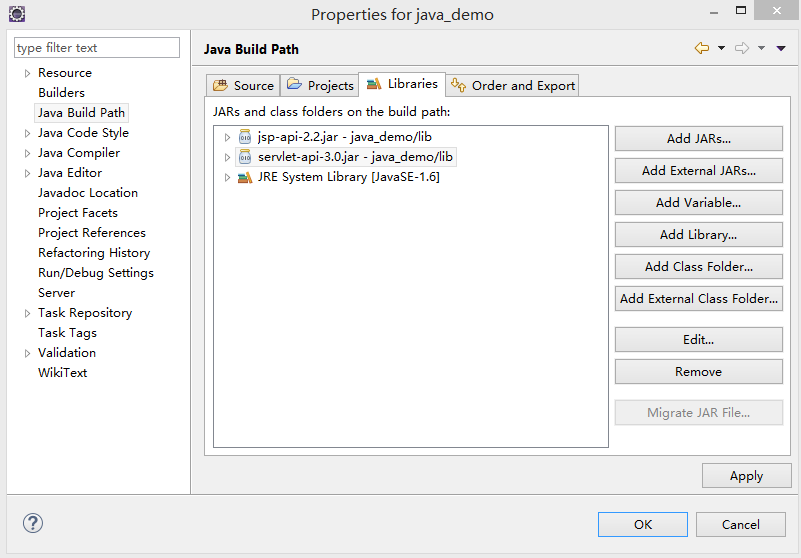Click the Add External JARs button

pos(698,170)
